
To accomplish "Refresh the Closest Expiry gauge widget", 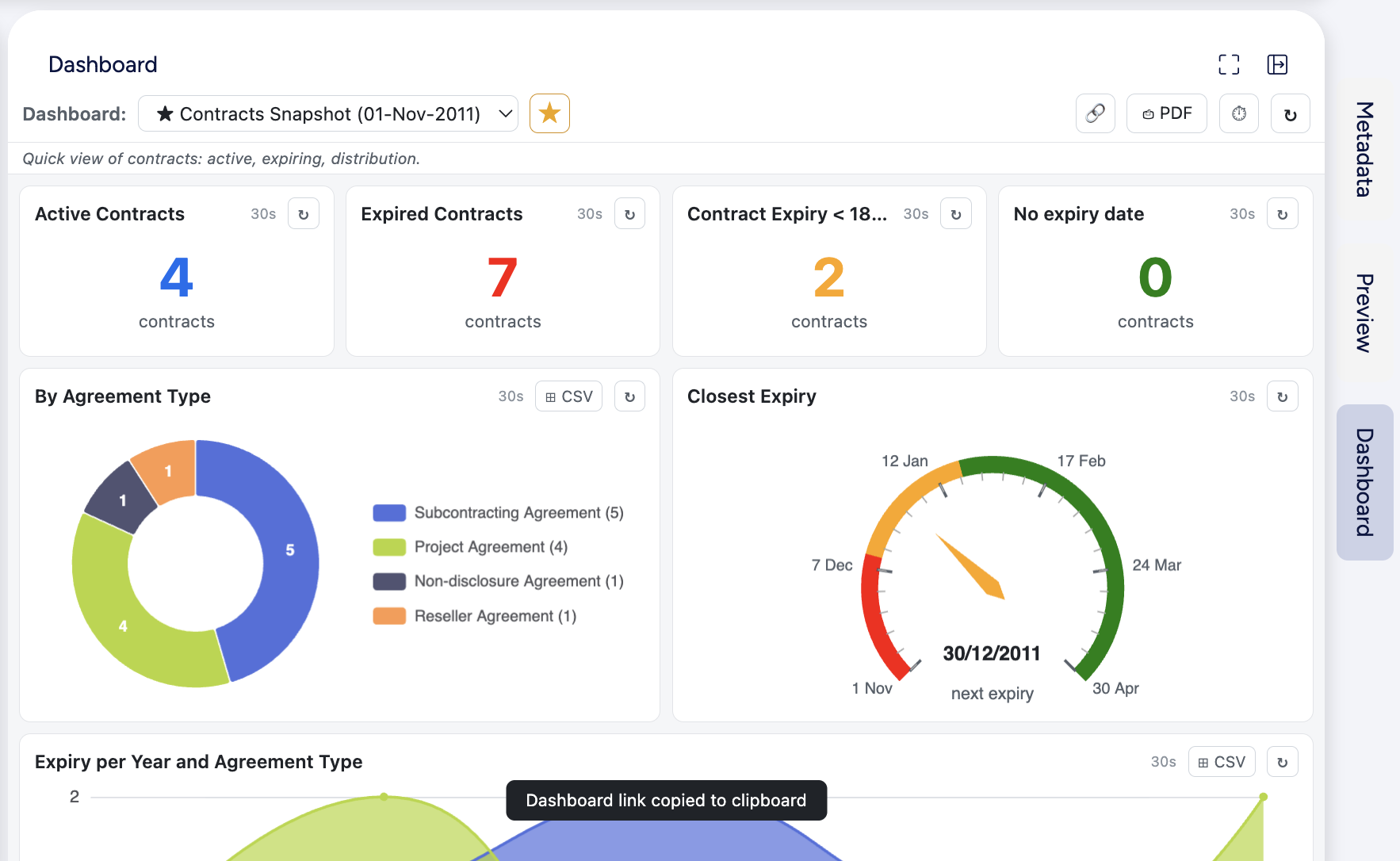I will [1283, 396].
